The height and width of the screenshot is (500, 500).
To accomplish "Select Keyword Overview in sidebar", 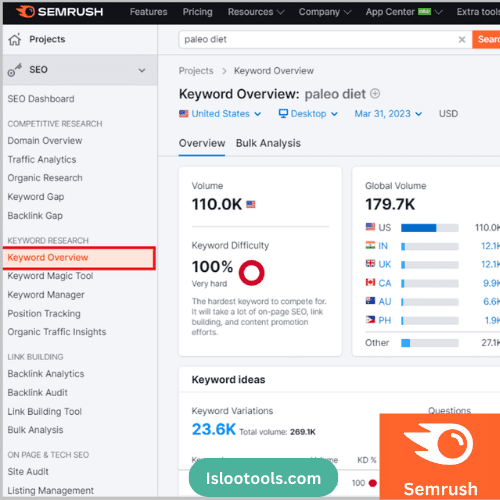I will pyautogui.click(x=79, y=258).
